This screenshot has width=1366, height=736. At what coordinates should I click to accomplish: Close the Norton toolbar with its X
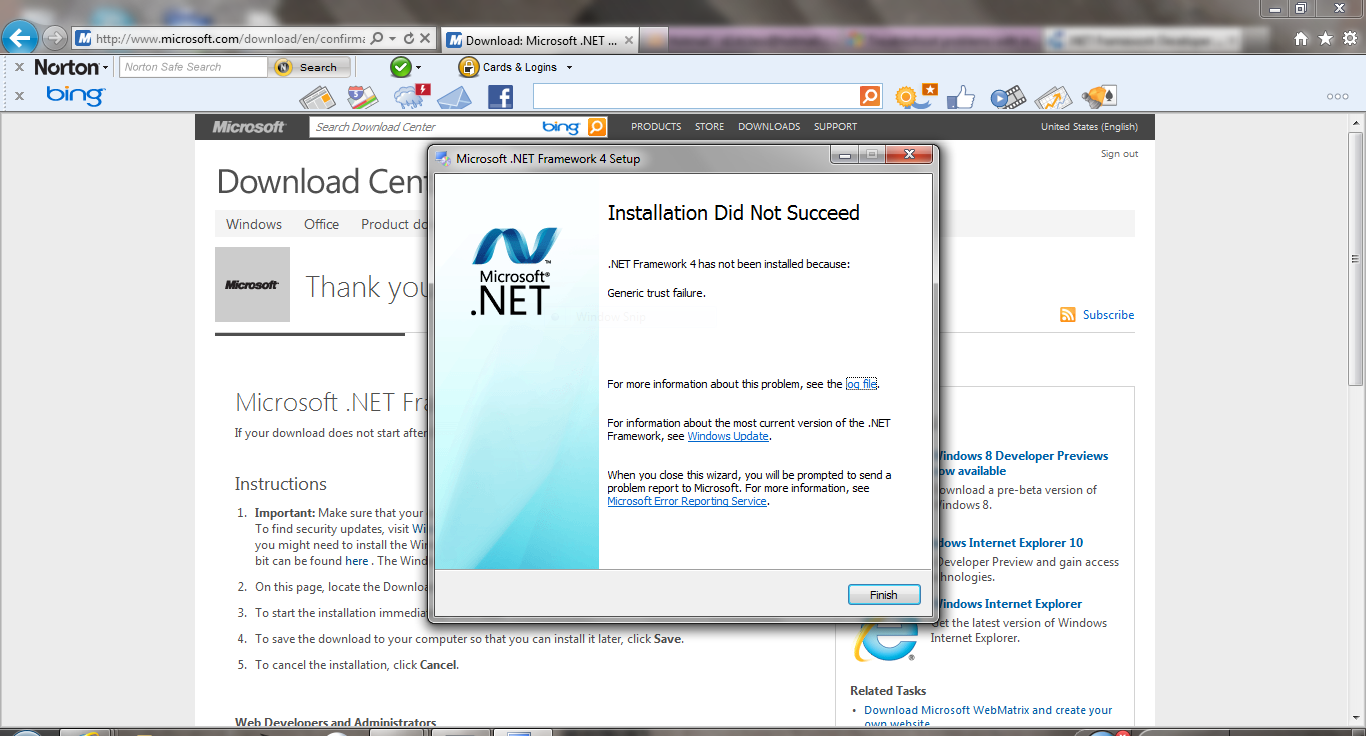19,67
